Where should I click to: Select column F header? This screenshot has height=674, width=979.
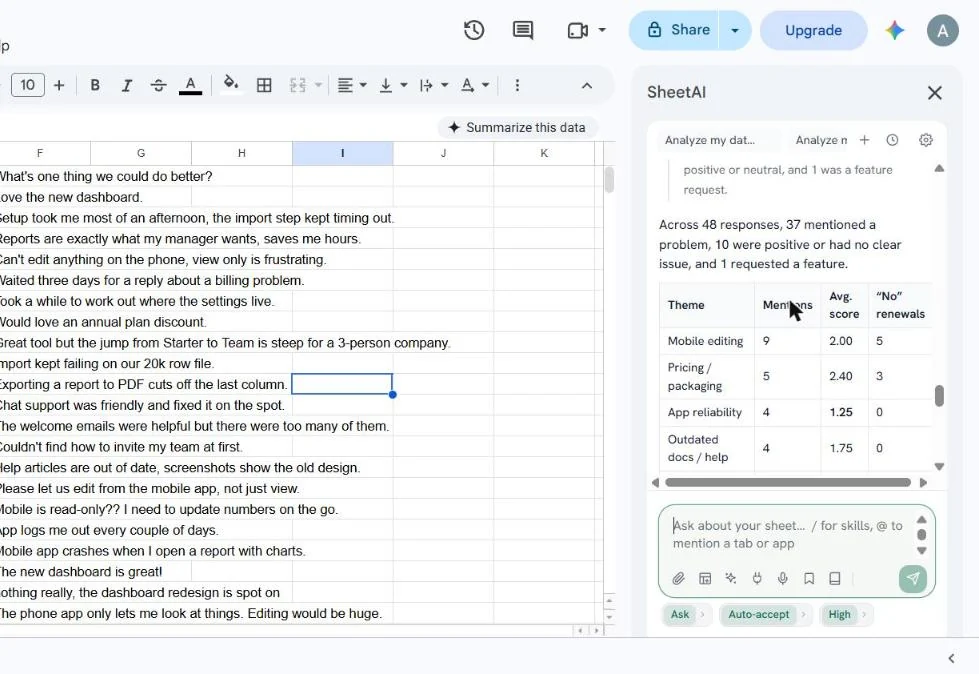40,153
